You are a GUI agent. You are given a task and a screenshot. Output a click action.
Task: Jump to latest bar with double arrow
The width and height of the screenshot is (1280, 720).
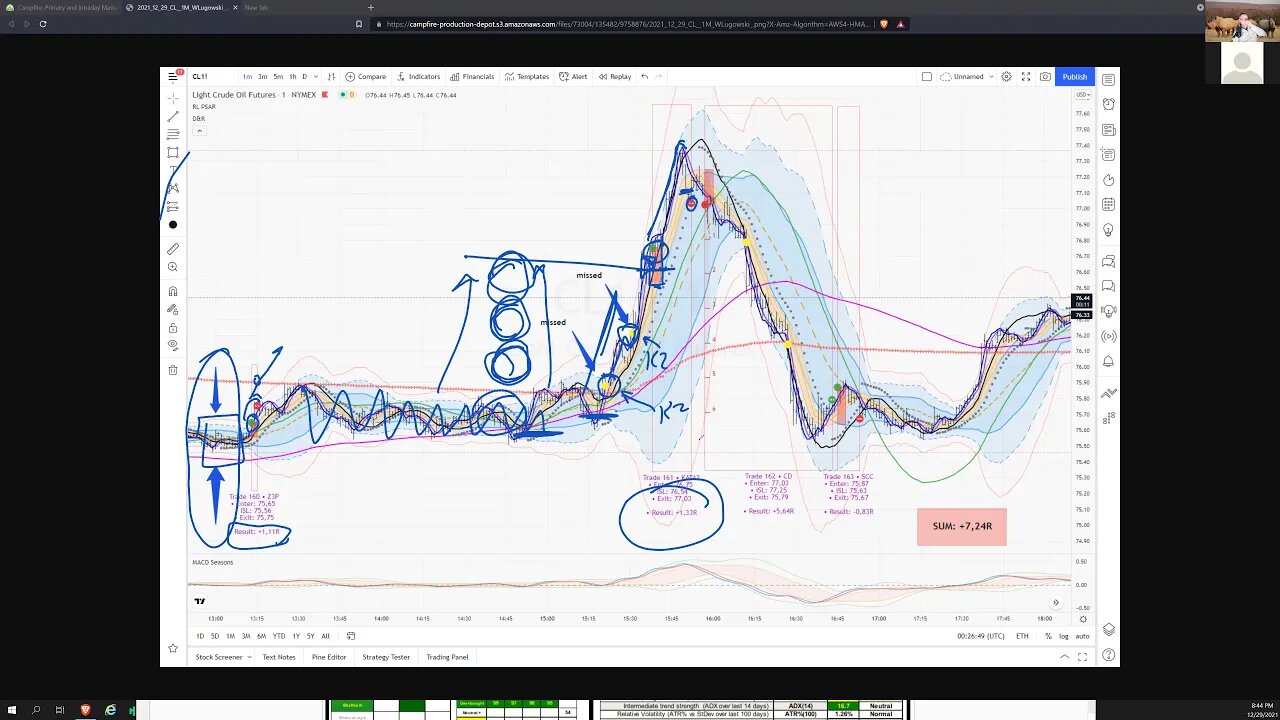coord(1055,602)
